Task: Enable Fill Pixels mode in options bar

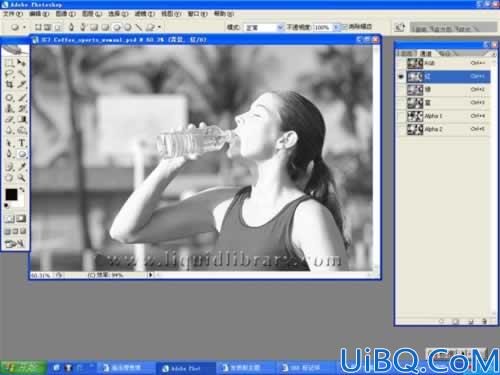Action: click(x=58, y=27)
